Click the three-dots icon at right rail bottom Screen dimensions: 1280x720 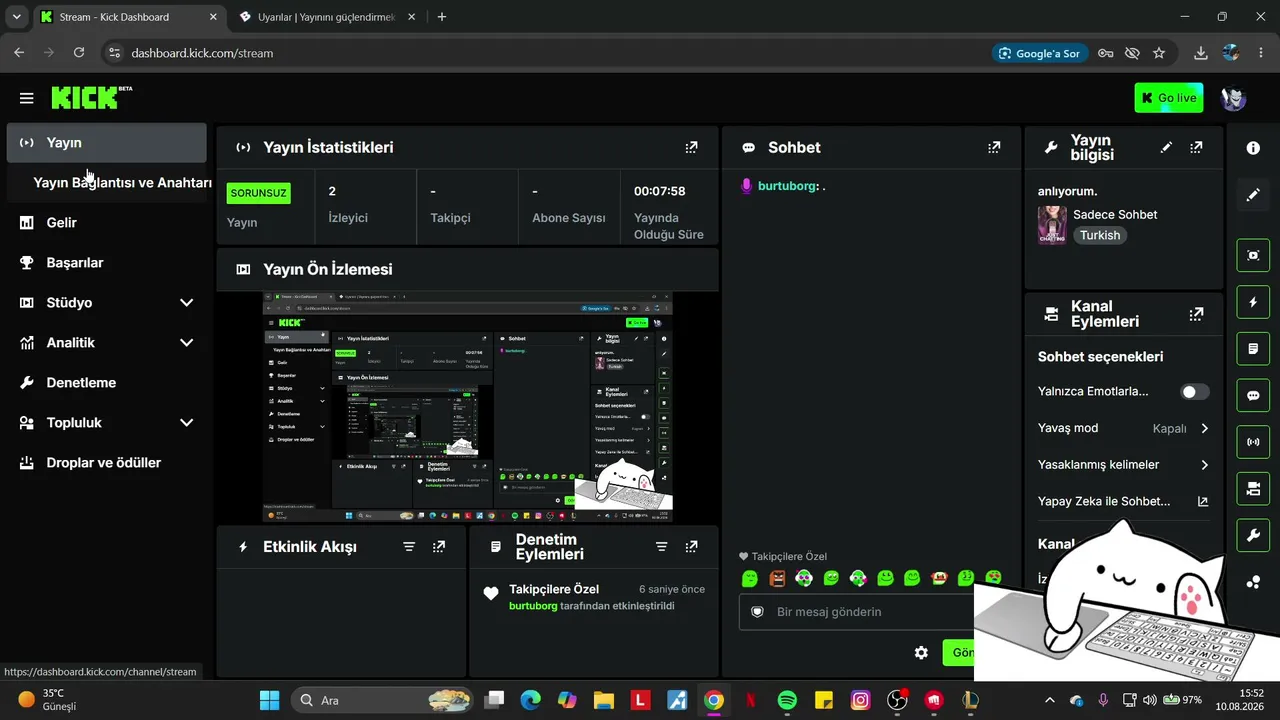[x=1253, y=583]
